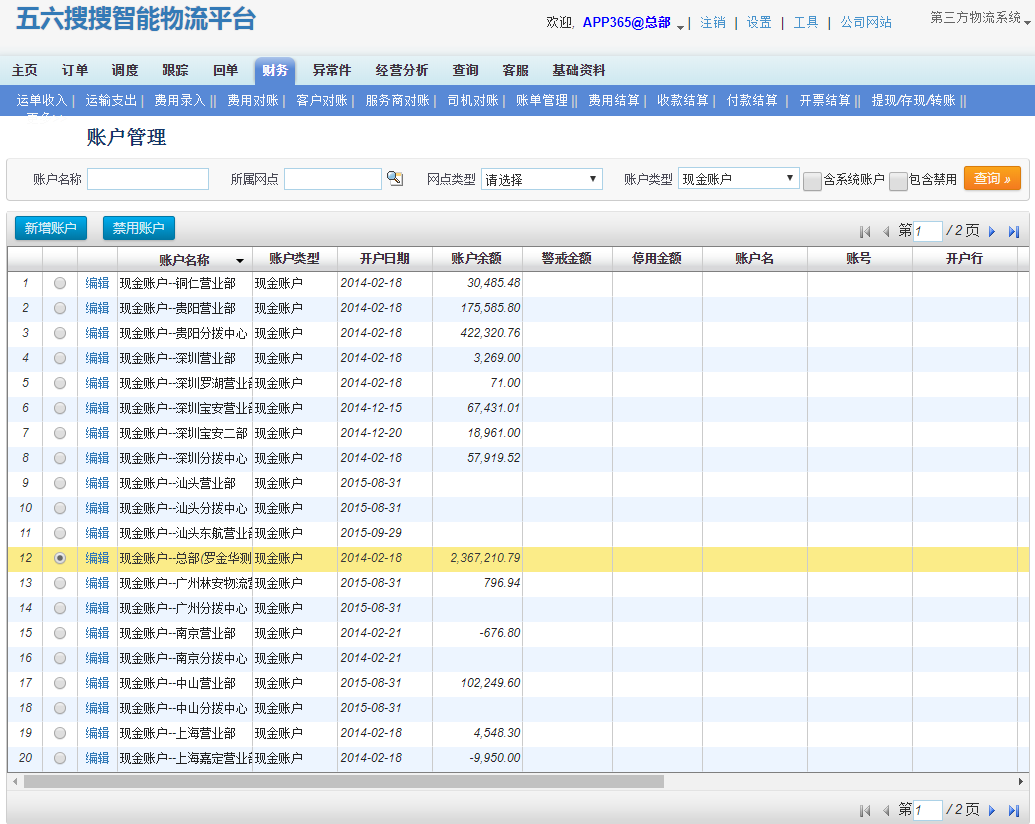The image size is (1035, 824).
Task: Open the 账户名称 column header menu arrow
Action: click(x=240, y=260)
